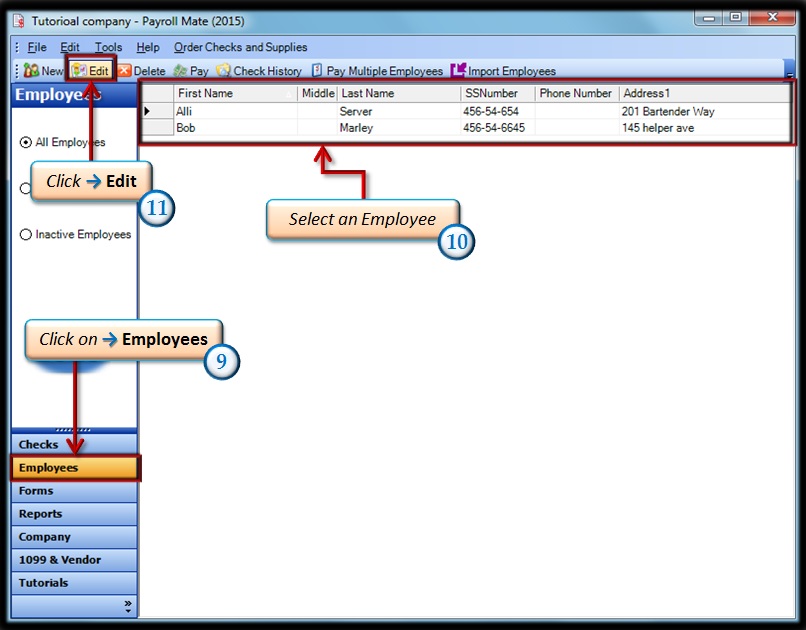The image size is (806, 630).
Task: Click the Middle column header
Action: (x=318, y=94)
